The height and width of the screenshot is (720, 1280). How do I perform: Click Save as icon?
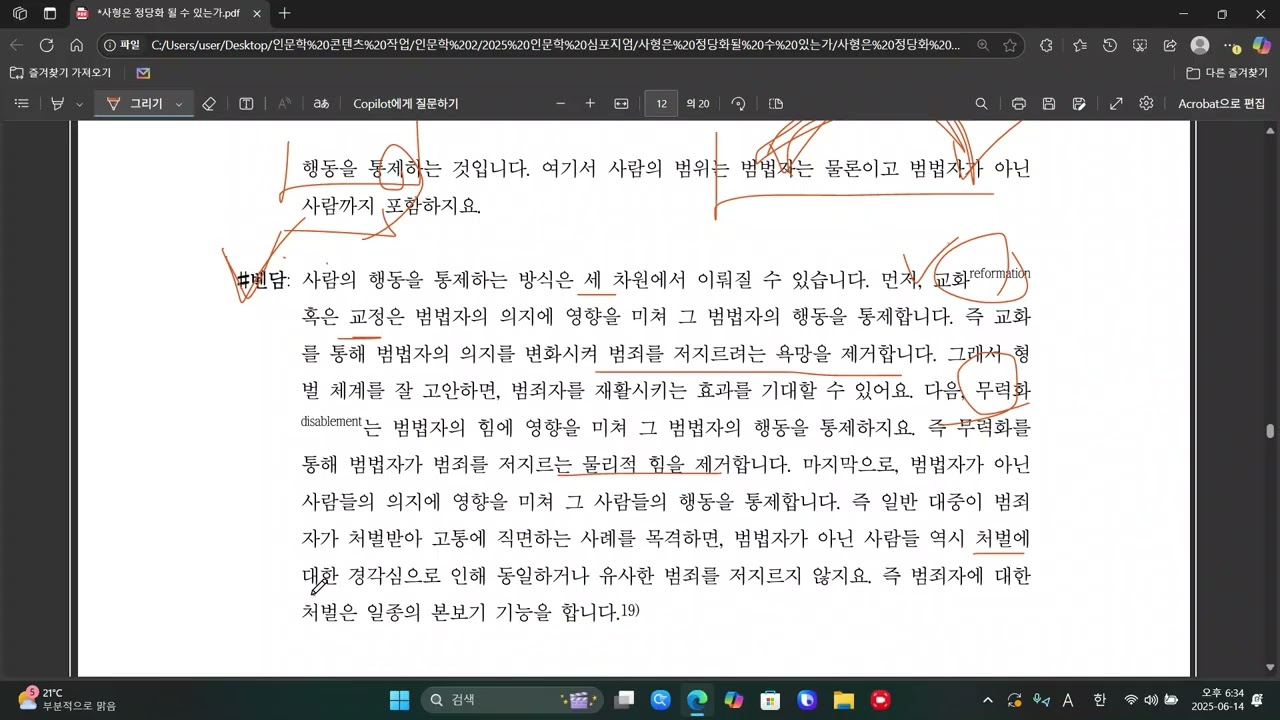(1079, 104)
